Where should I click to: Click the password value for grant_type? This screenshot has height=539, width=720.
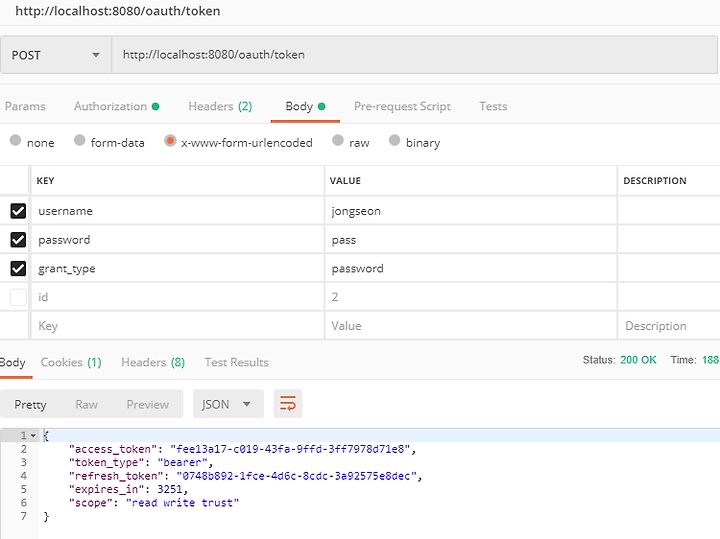(471, 269)
